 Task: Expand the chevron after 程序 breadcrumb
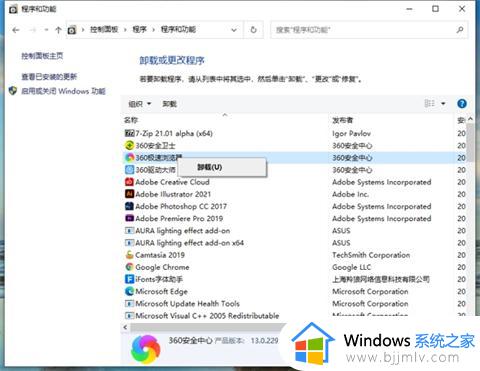pos(153,30)
